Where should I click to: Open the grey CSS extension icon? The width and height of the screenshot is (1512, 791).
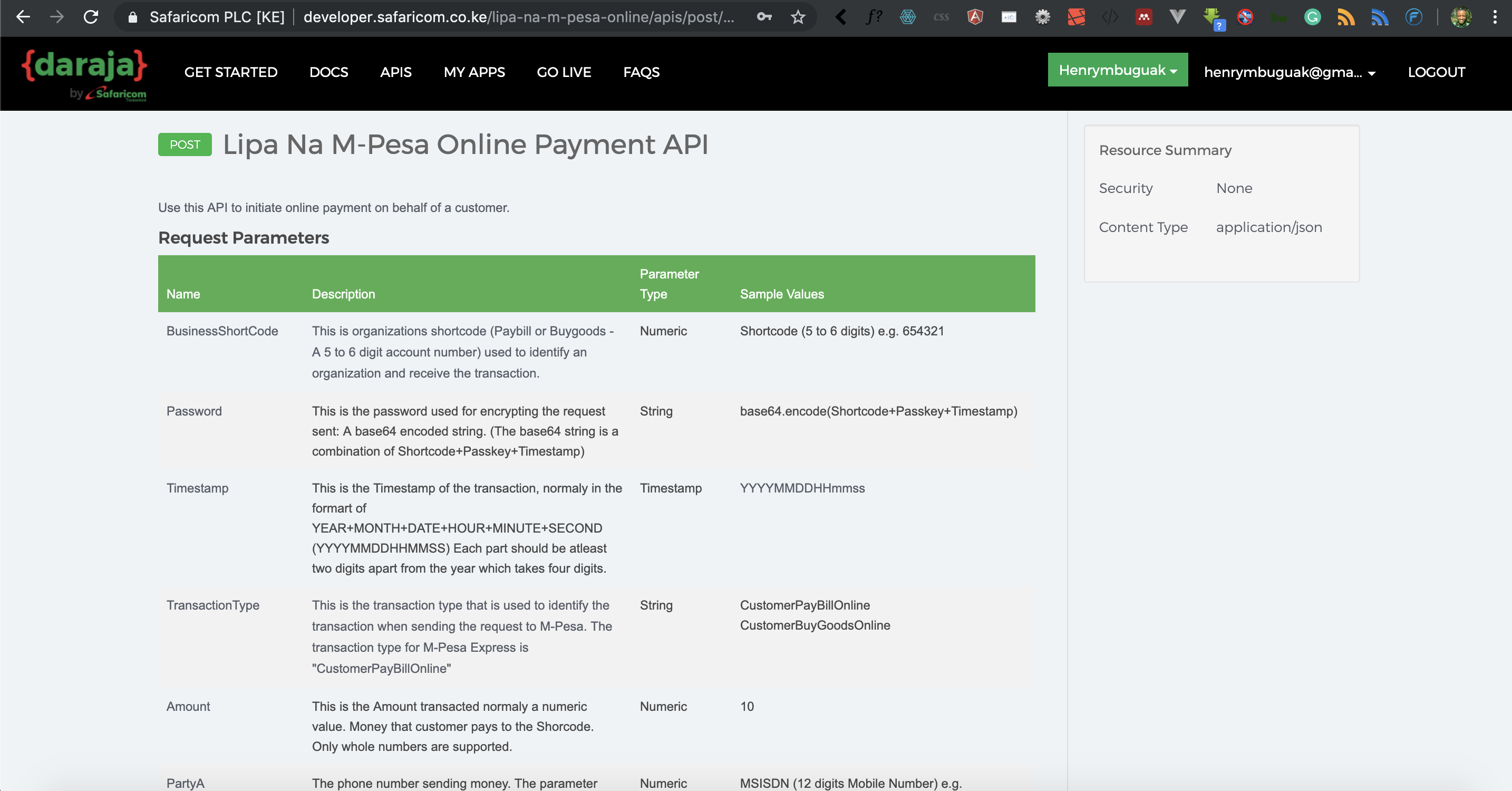[x=942, y=17]
